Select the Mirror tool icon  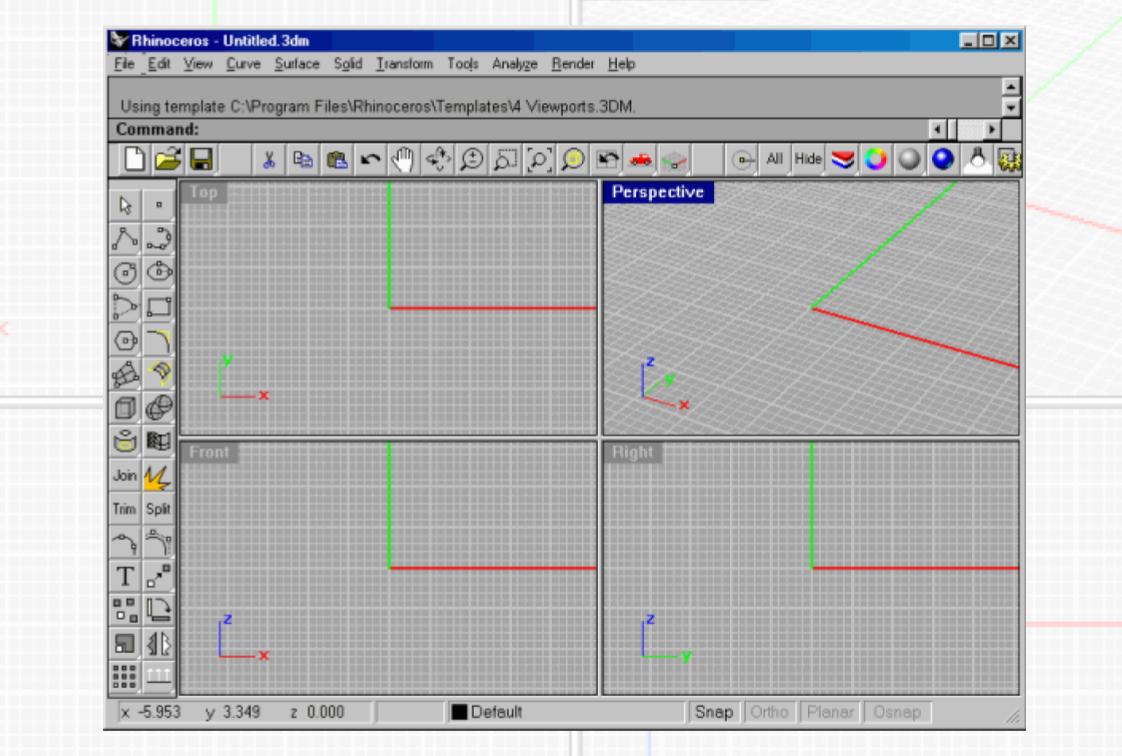159,644
